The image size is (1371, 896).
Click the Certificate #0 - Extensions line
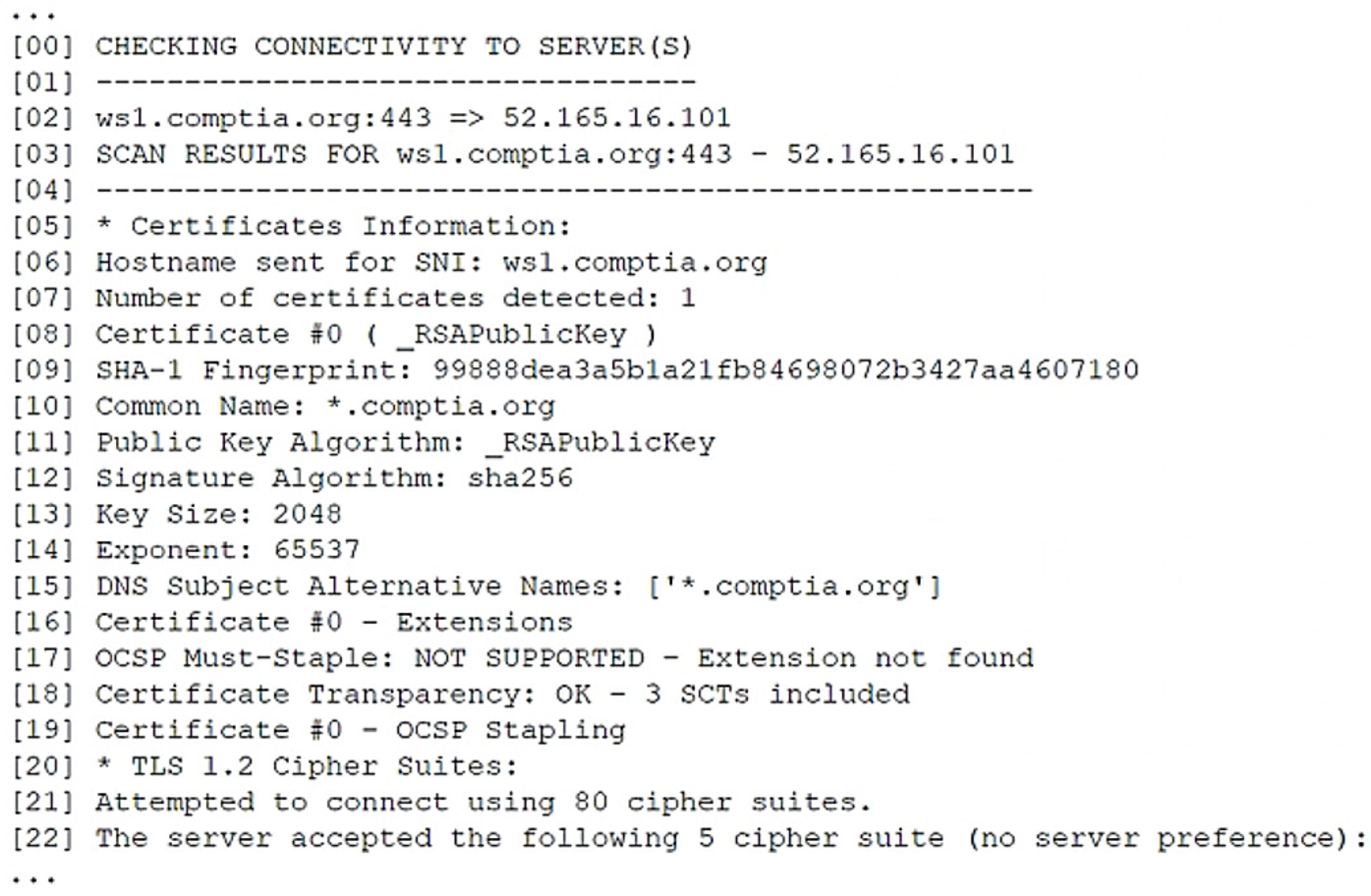pos(333,622)
